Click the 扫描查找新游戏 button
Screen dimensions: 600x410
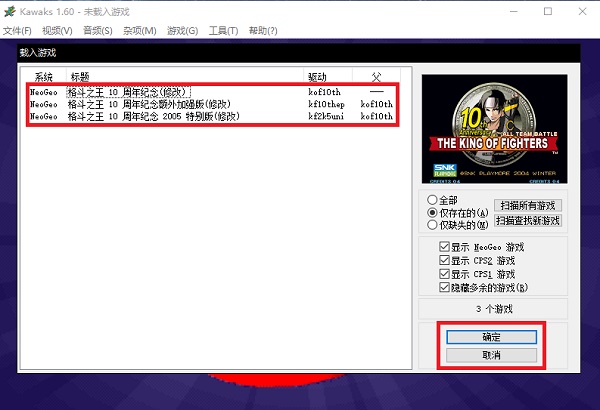coord(527,220)
